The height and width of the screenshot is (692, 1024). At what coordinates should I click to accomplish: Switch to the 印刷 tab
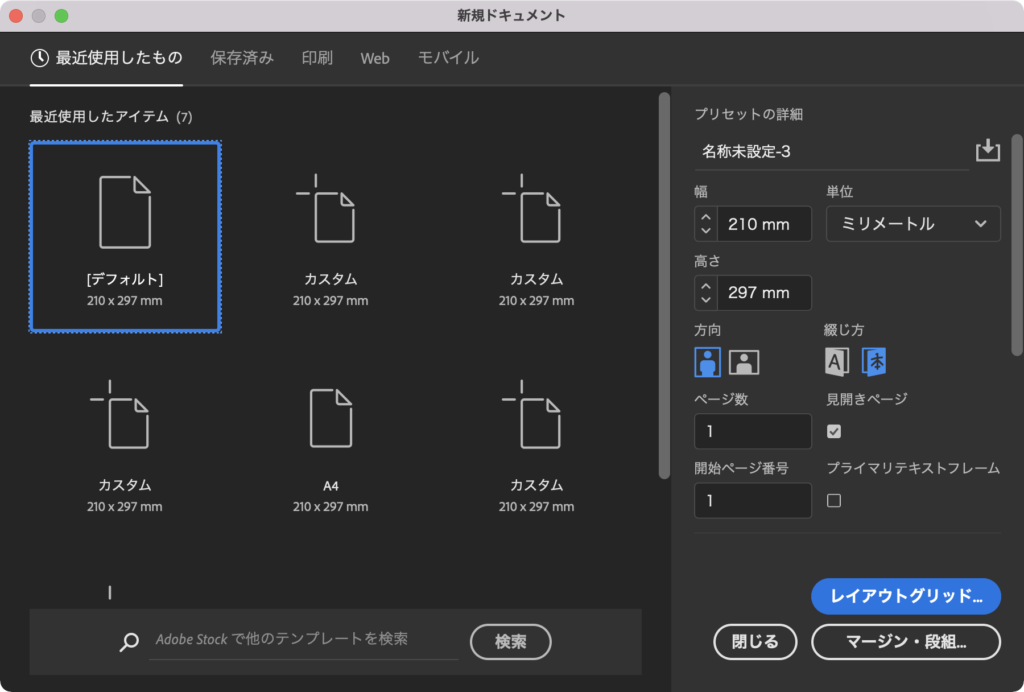[316, 58]
